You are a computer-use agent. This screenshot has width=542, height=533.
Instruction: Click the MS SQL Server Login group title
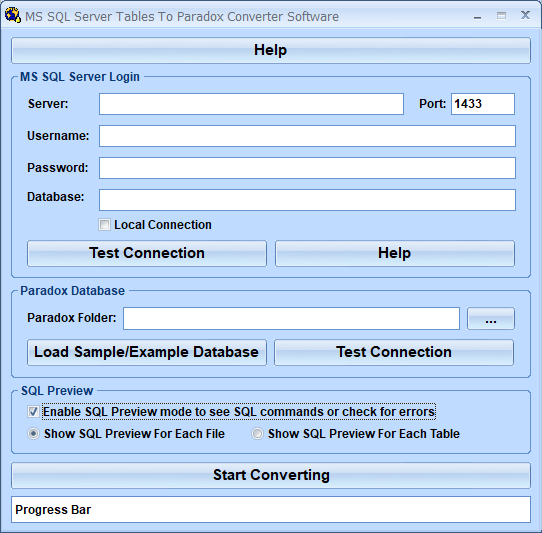click(x=80, y=77)
